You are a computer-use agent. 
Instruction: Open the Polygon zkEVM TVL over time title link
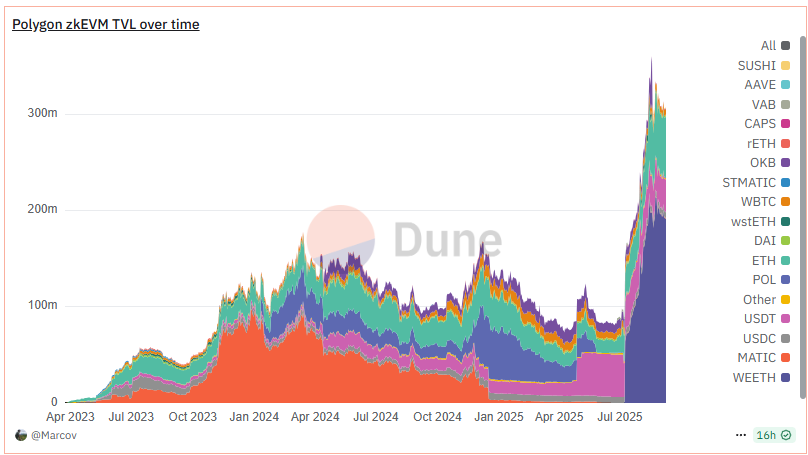point(106,24)
